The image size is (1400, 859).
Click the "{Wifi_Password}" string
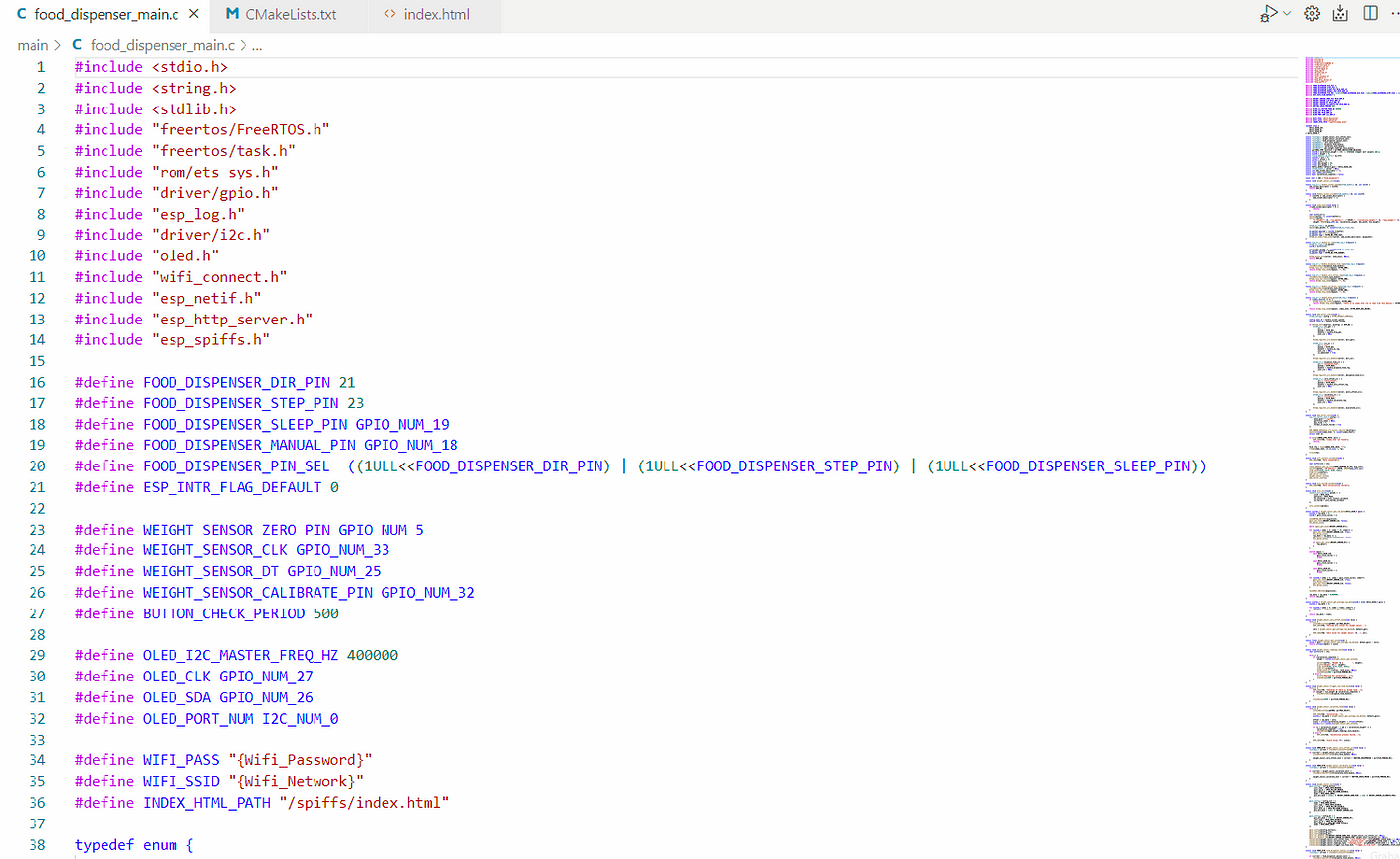300,760
